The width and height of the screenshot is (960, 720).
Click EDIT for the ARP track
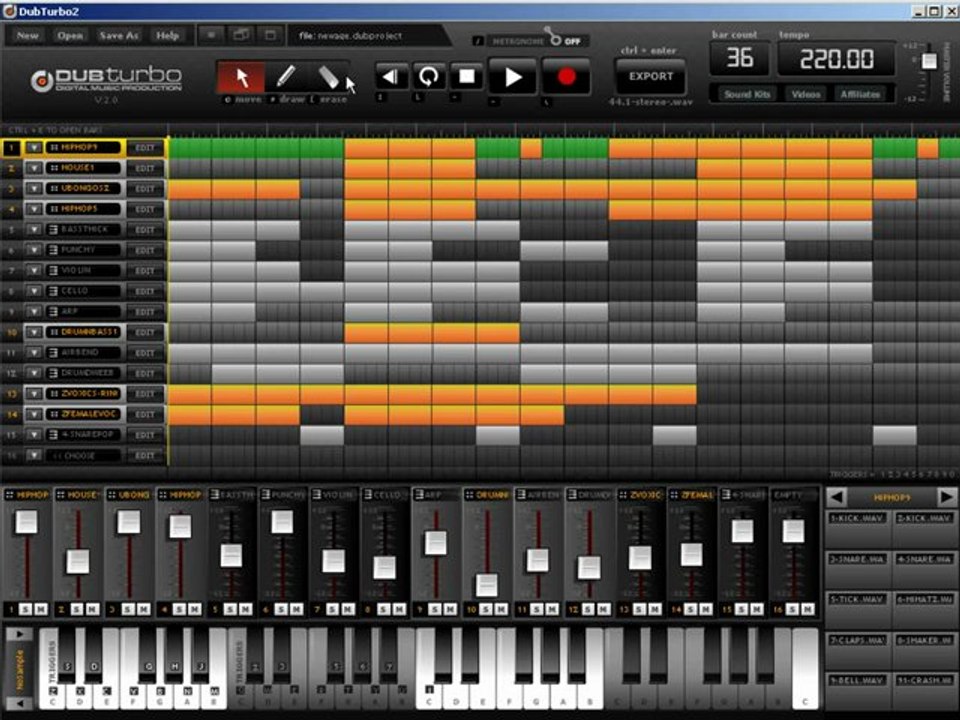(145, 312)
